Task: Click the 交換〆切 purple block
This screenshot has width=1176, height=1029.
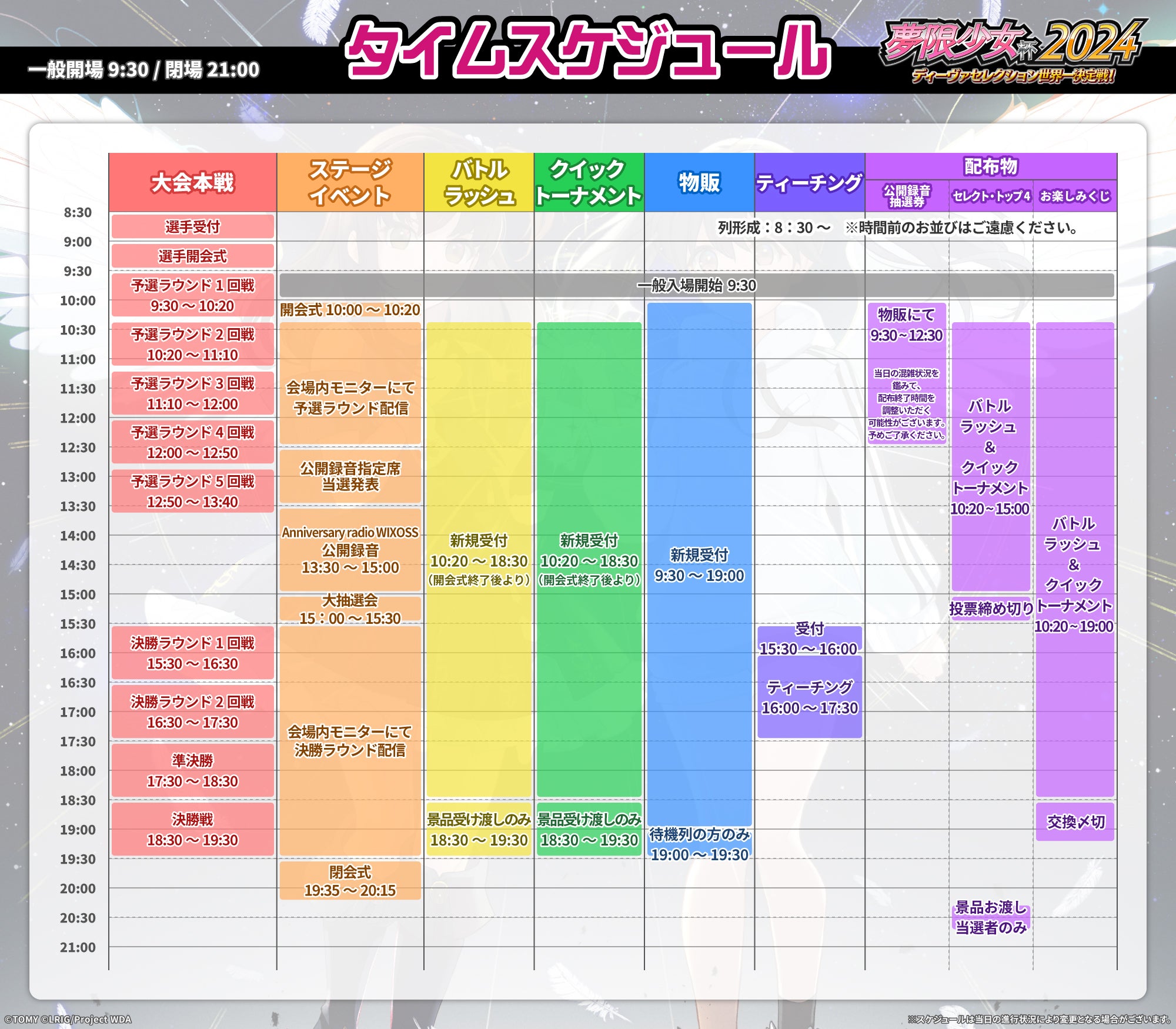Action: (1075, 821)
